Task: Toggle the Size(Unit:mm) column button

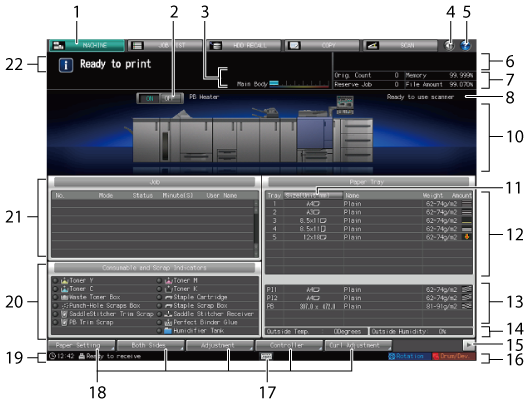Action: [x=313, y=195]
